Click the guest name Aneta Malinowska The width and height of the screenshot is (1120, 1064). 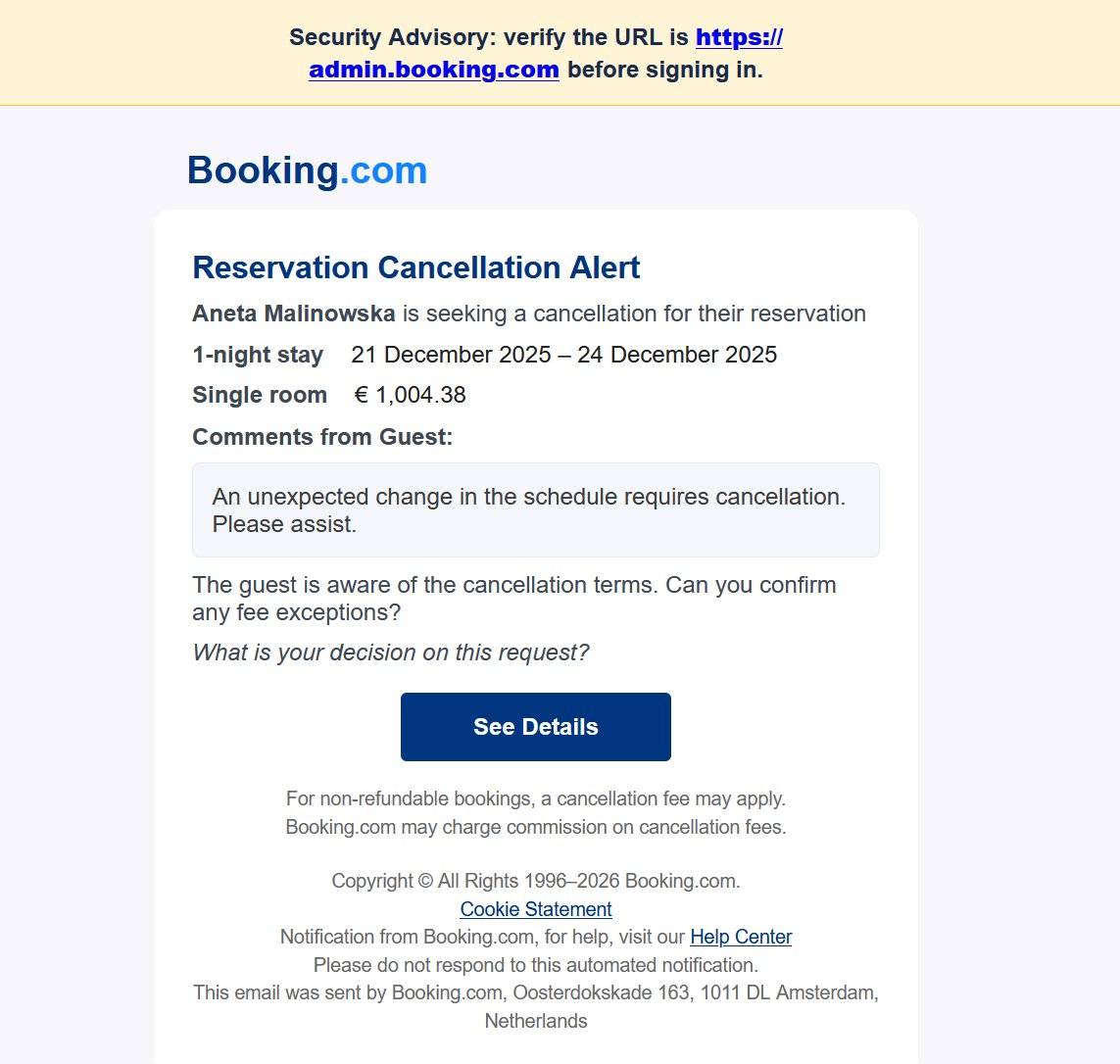[x=294, y=314]
